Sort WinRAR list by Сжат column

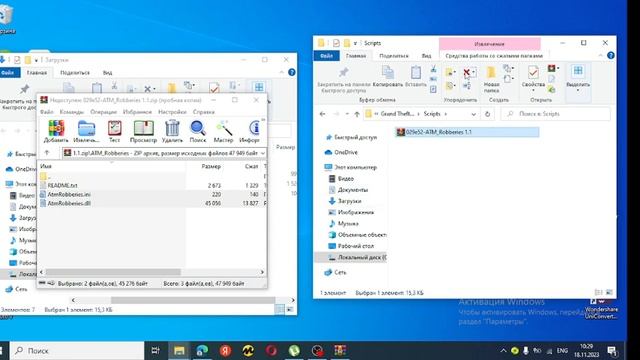coord(251,166)
